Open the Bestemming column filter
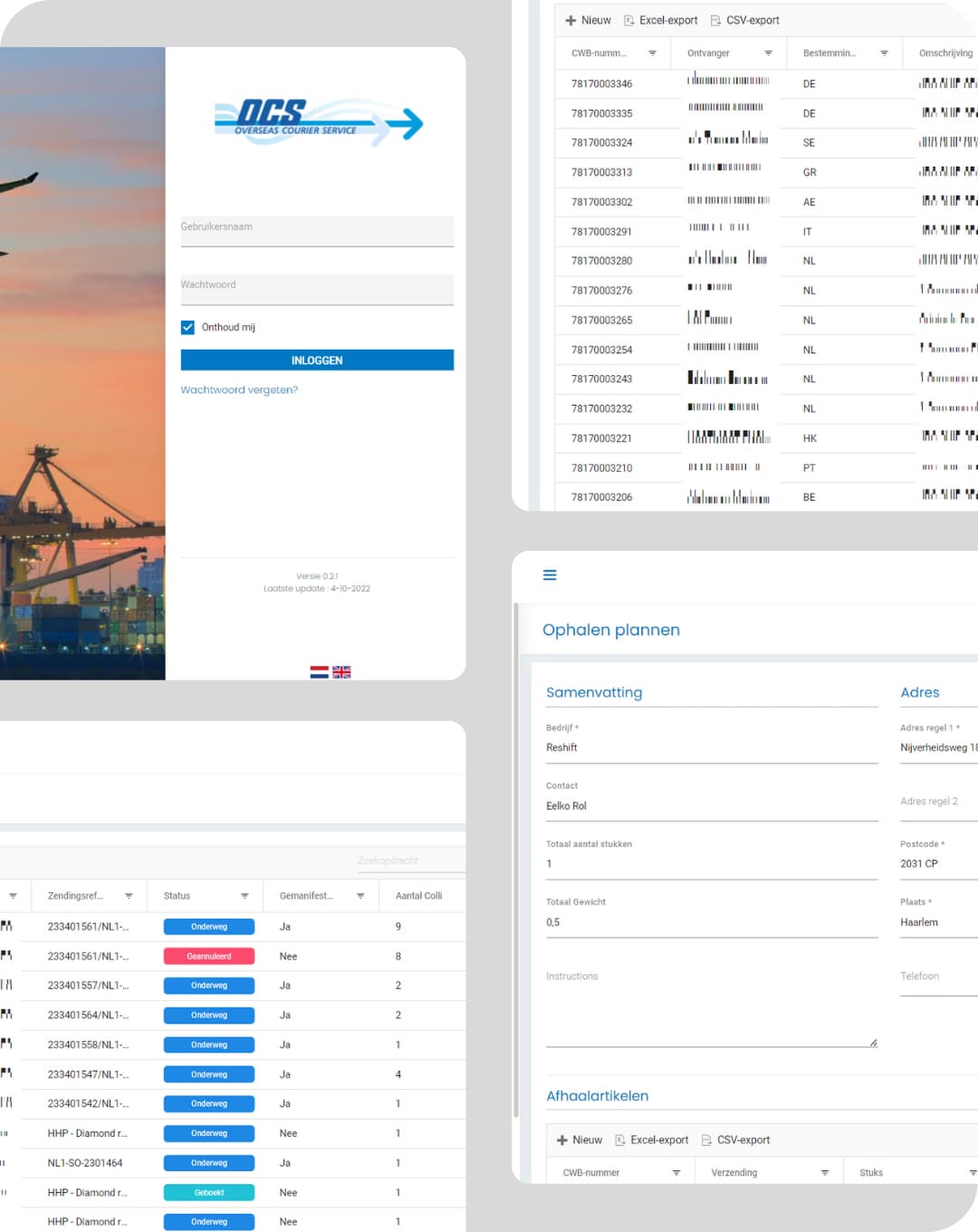This screenshot has width=978, height=1232. (x=884, y=53)
